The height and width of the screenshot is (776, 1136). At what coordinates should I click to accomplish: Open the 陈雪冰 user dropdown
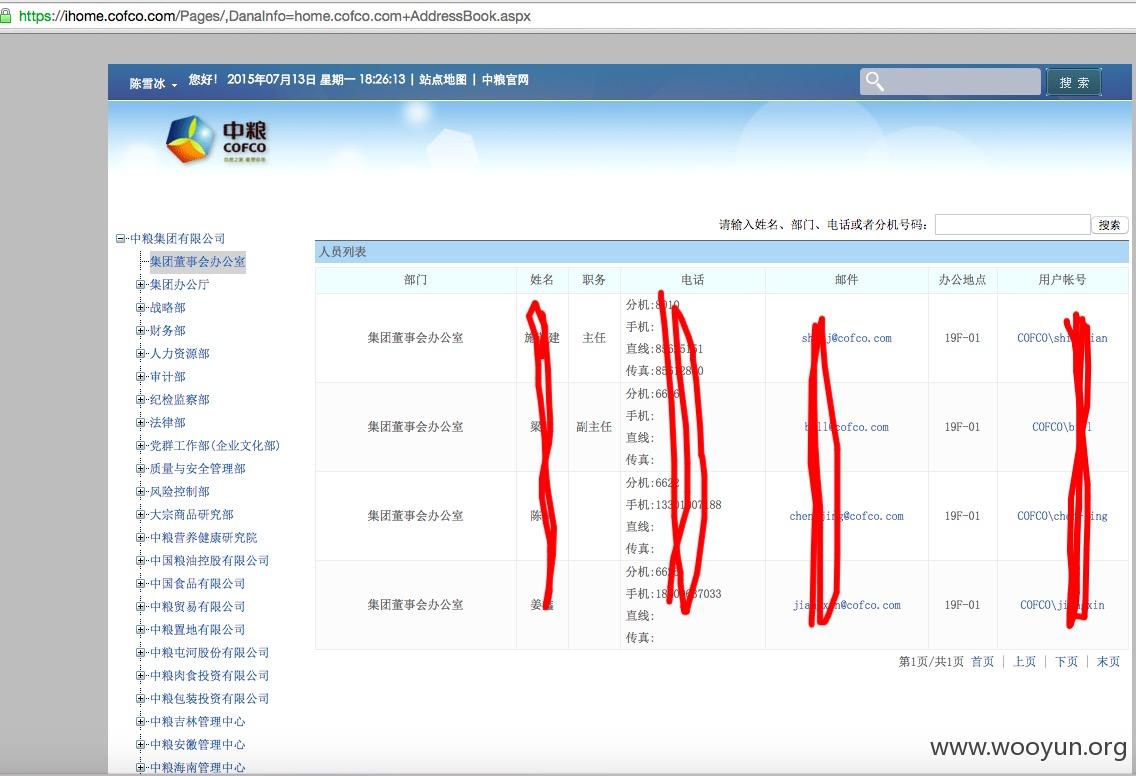(153, 83)
